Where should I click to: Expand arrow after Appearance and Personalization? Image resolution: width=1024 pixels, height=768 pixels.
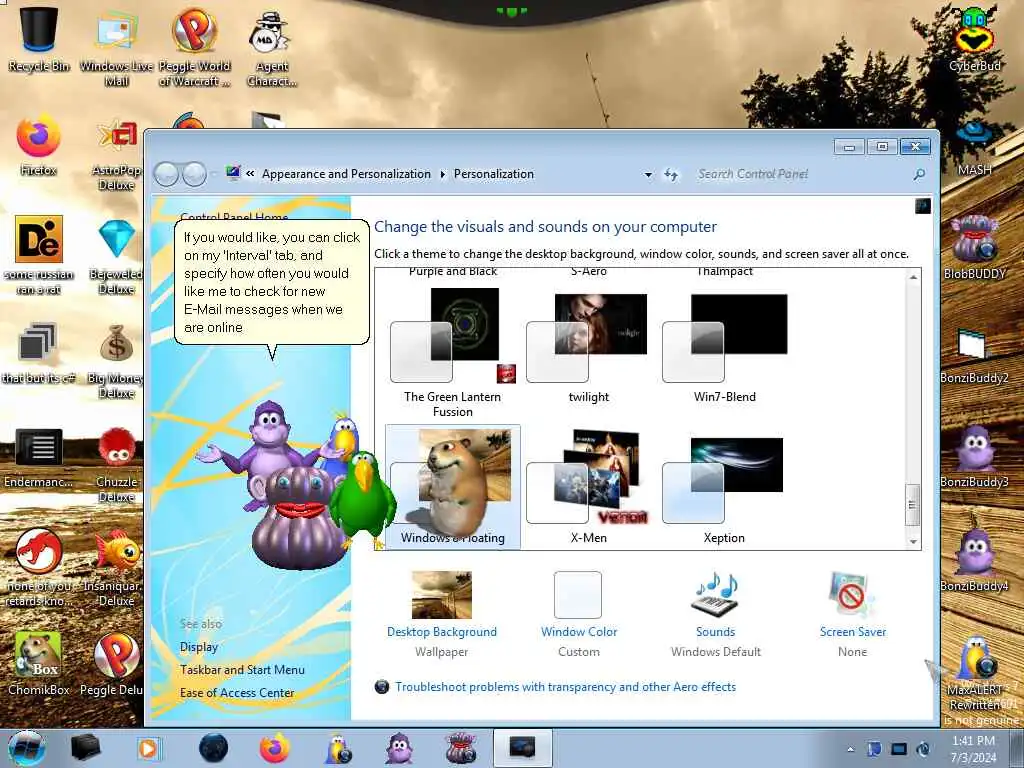point(442,174)
